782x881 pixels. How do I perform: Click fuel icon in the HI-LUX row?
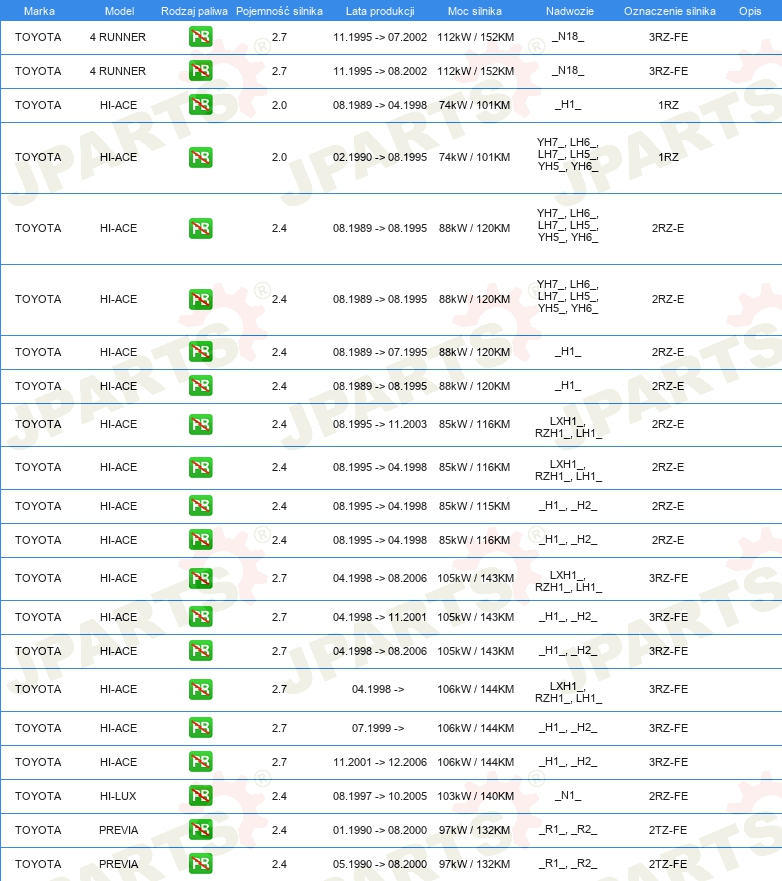point(201,796)
